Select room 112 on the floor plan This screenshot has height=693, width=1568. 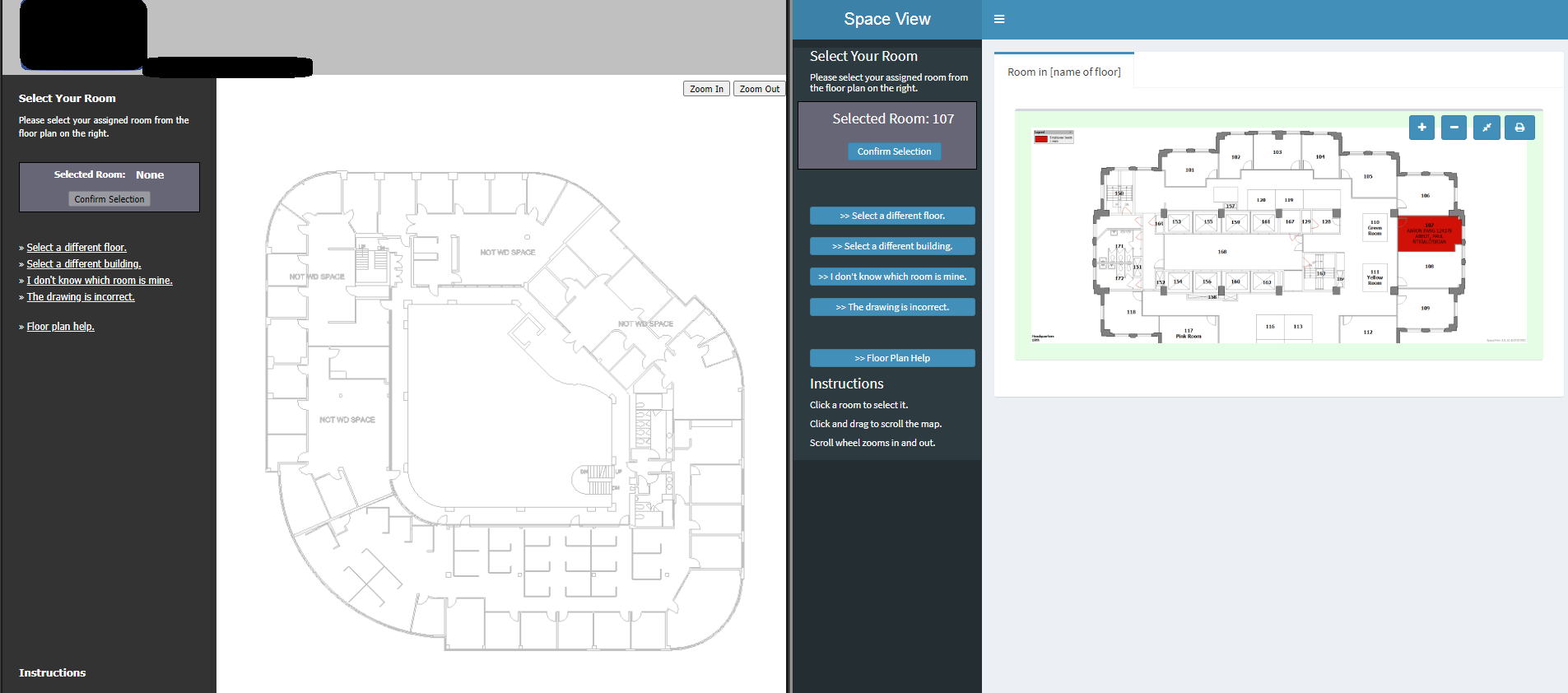1368,332
